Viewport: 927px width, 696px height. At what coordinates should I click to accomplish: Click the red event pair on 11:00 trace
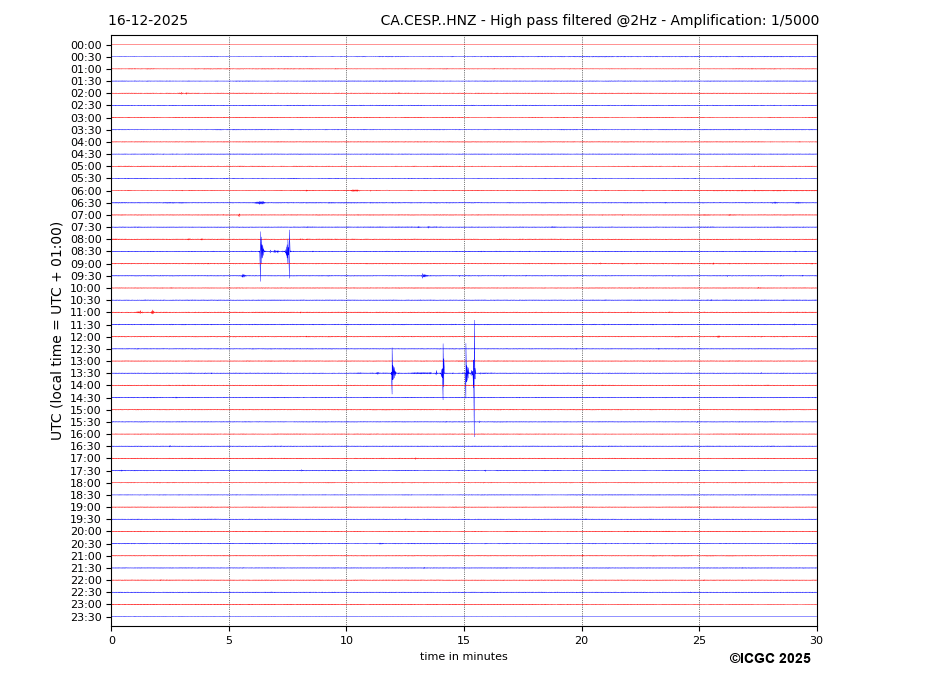point(145,312)
